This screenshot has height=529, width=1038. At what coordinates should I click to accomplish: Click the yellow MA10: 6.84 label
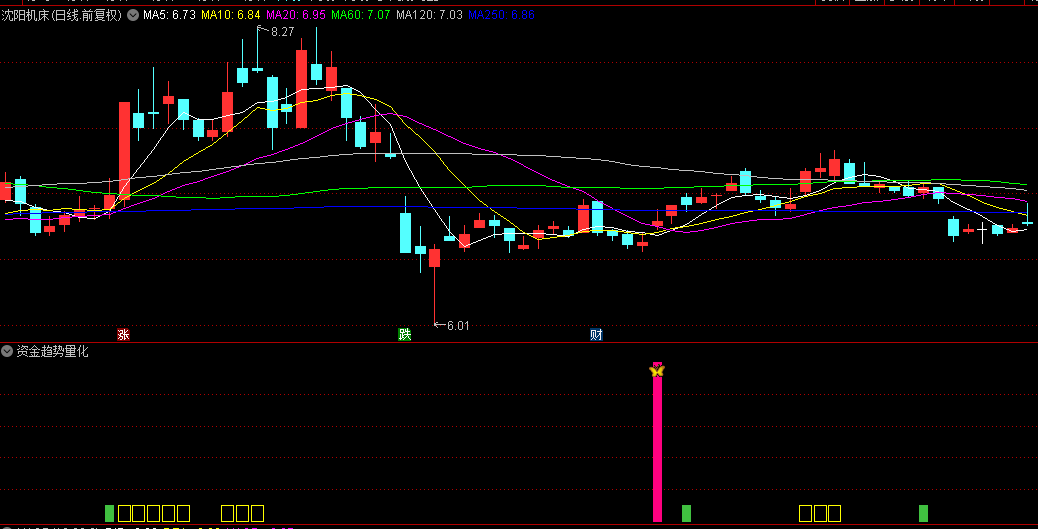click(x=230, y=15)
